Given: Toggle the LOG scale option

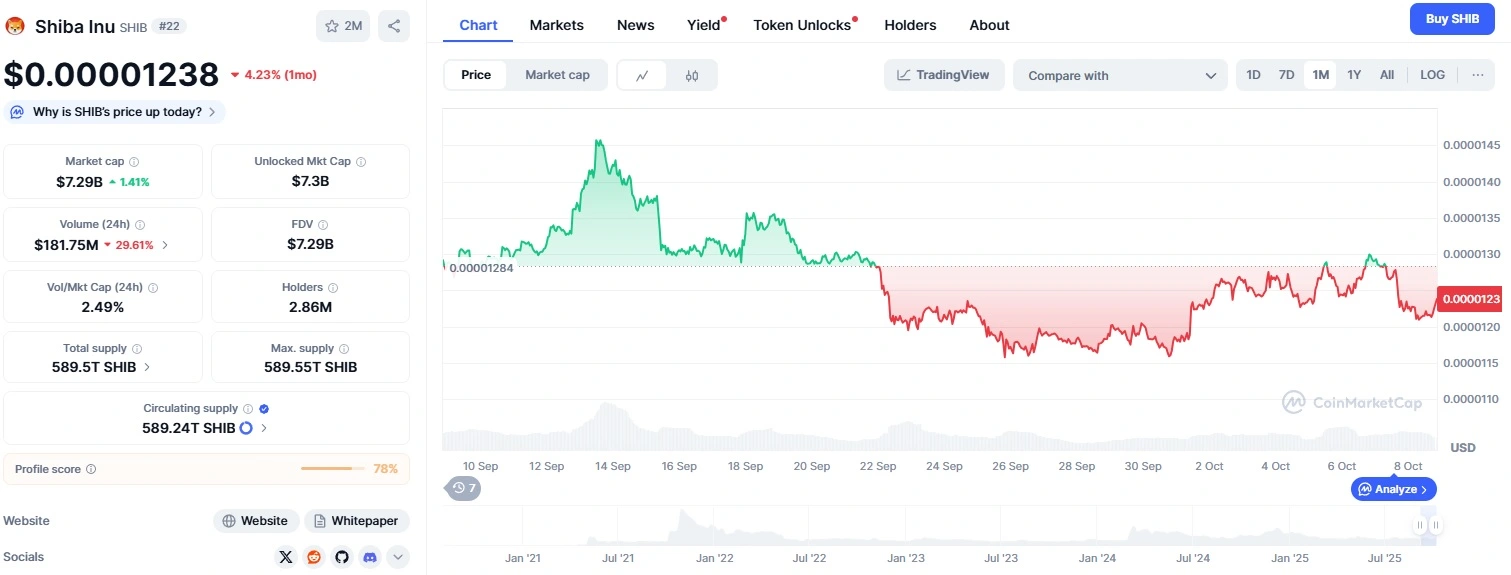Looking at the screenshot, I should (1432, 75).
